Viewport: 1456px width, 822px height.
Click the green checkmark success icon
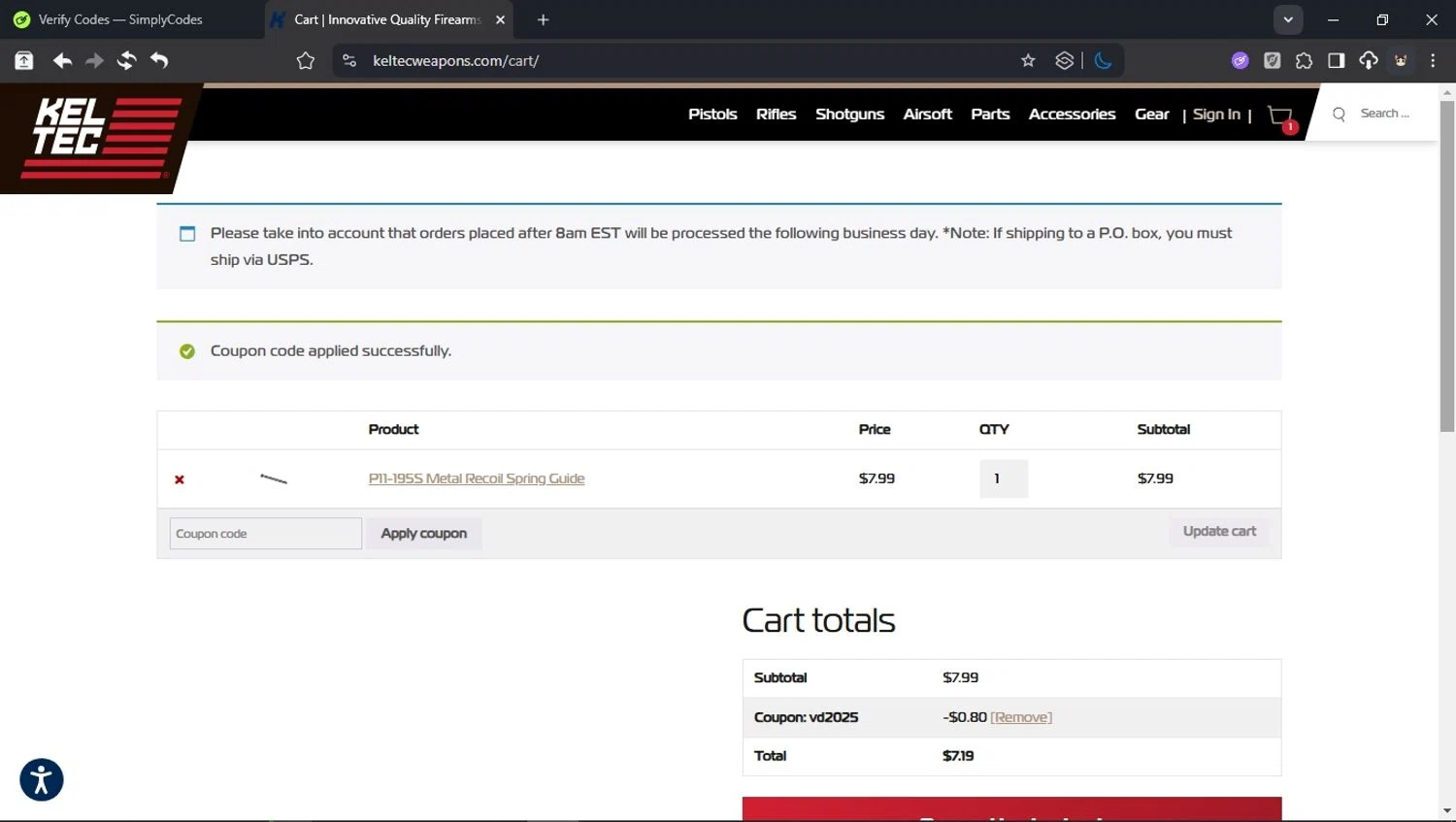(187, 351)
